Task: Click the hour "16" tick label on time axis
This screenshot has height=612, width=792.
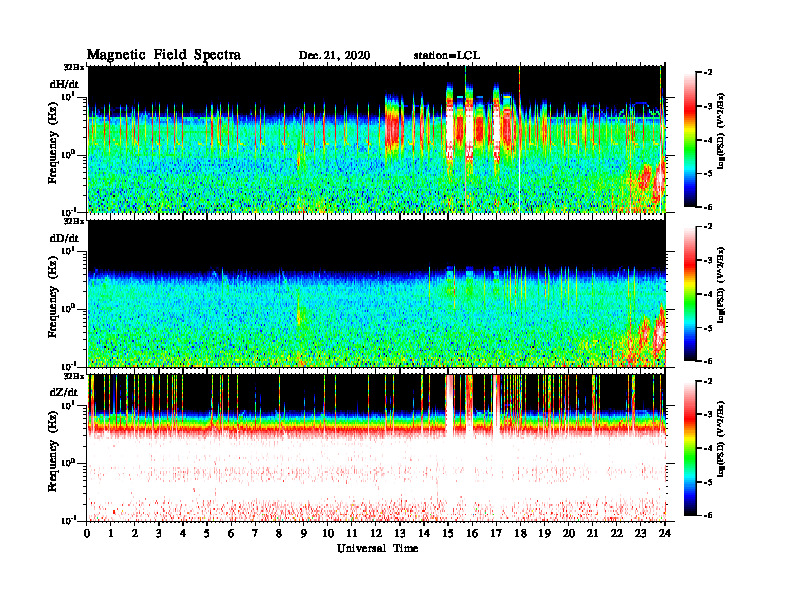Action: pyautogui.click(x=472, y=534)
